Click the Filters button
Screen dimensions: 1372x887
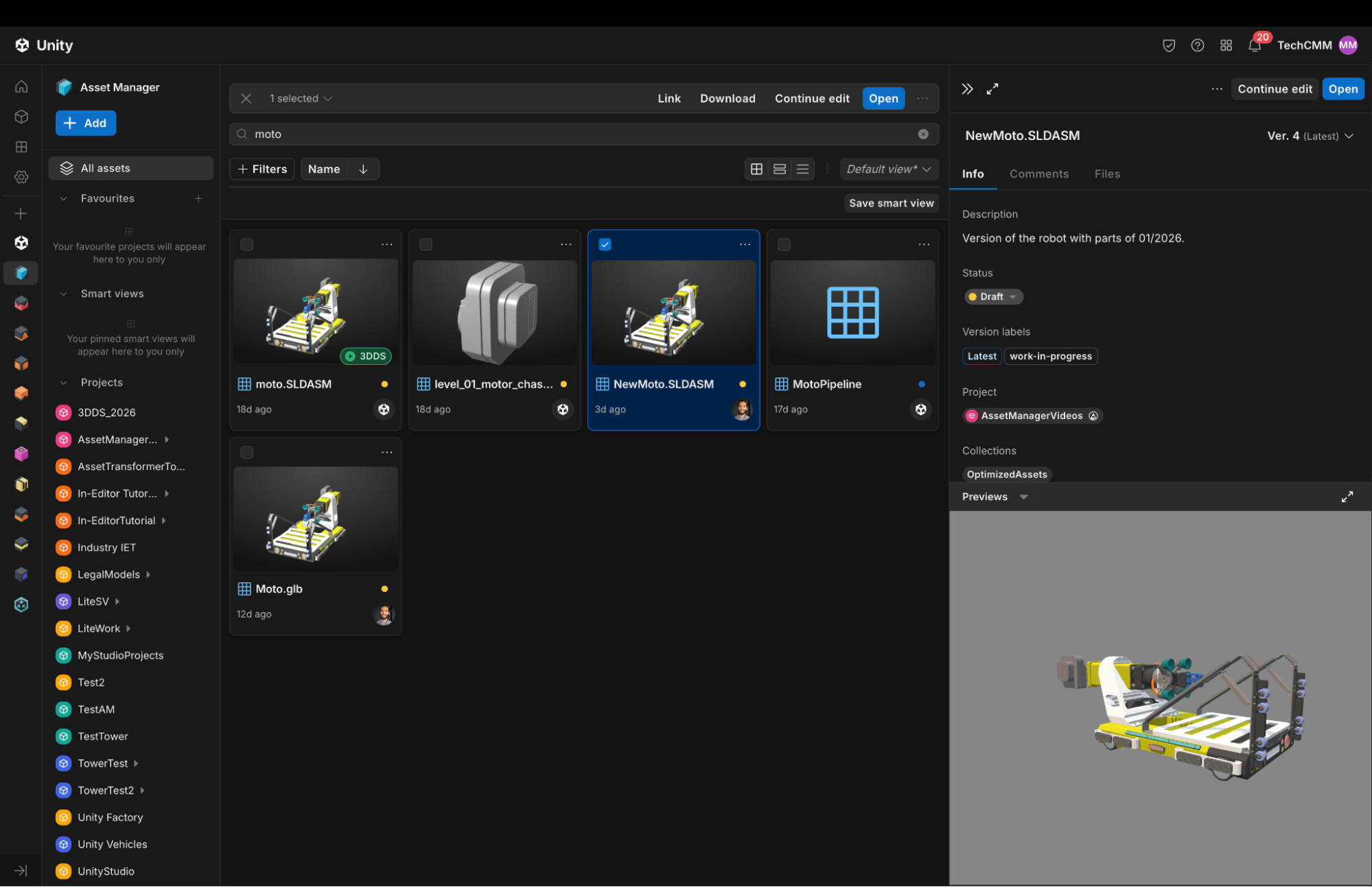tap(262, 169)
